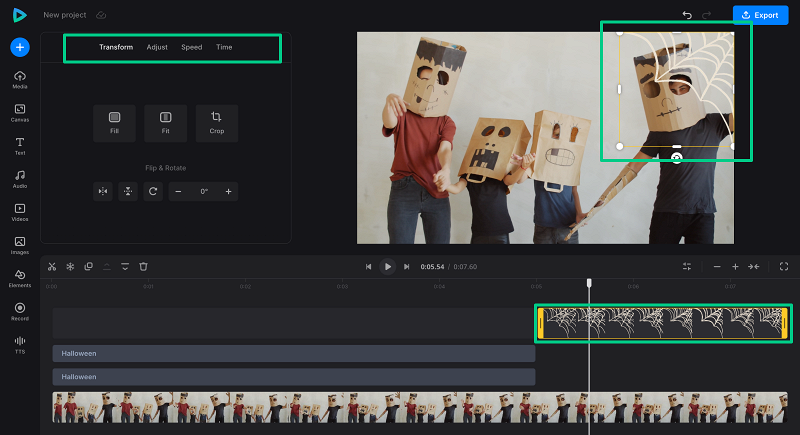
Task: Open the Media panel in sidebar
Action: click(x=20, y=80)
